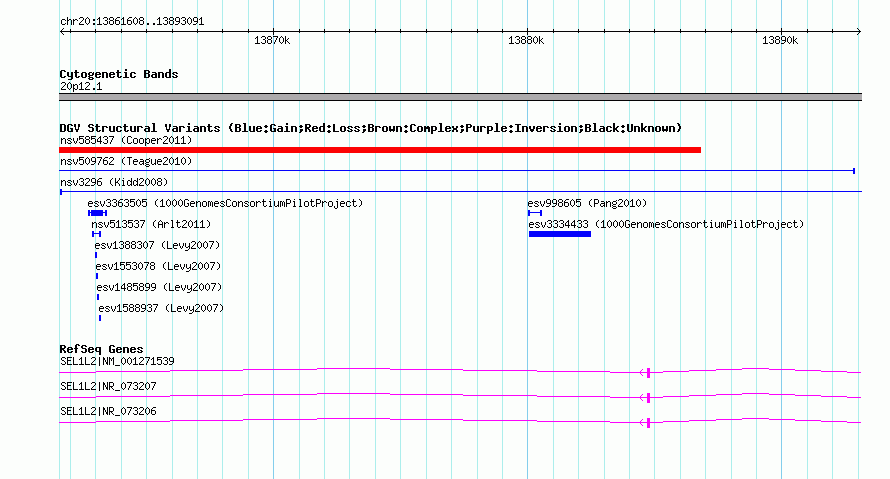Open the esv1388307 (Levy2007) label
Viewport: 890px width, 479px height.
tap(157, 245)
